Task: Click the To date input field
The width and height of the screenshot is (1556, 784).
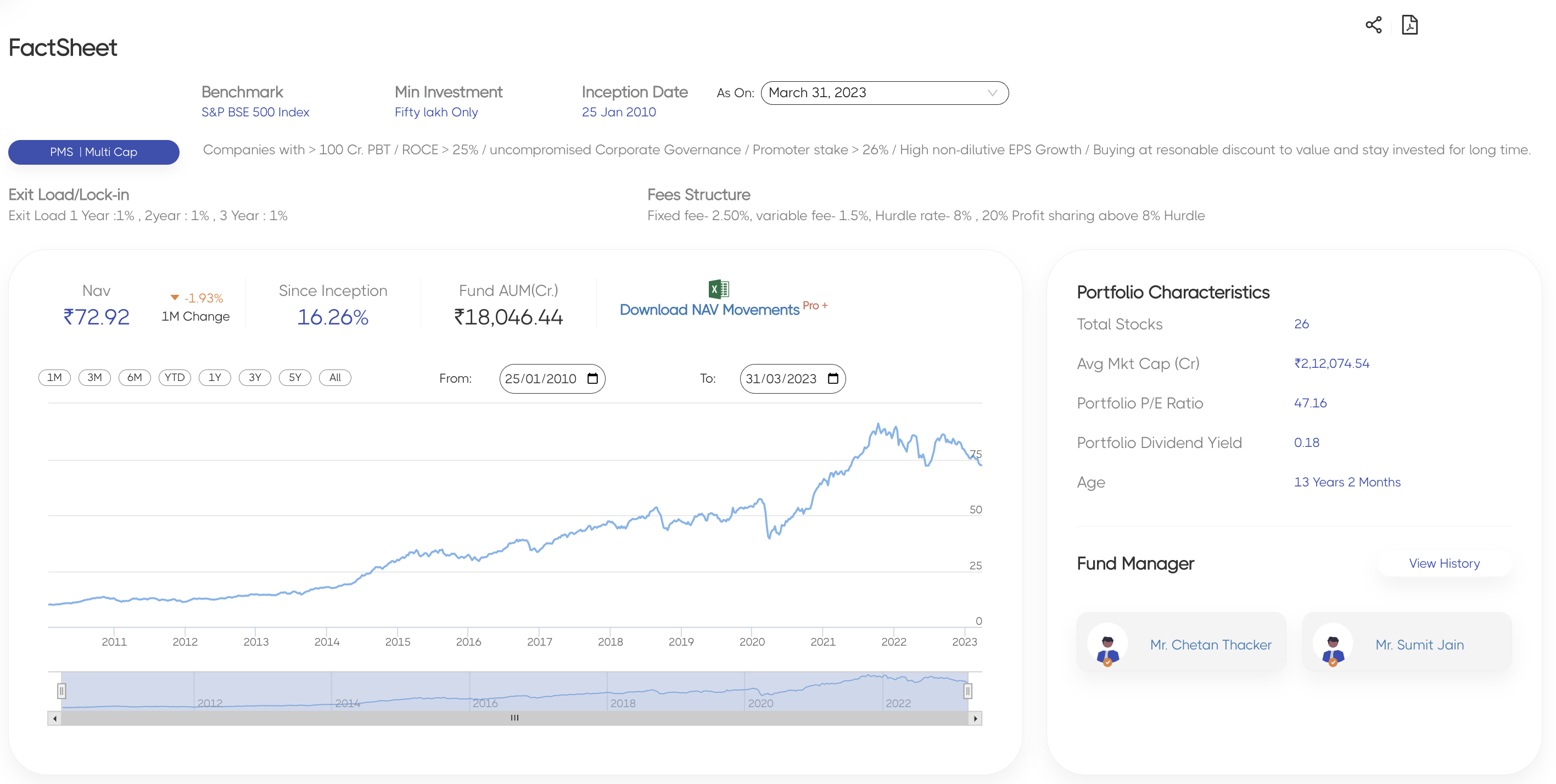Action: (x=792, y=379)
